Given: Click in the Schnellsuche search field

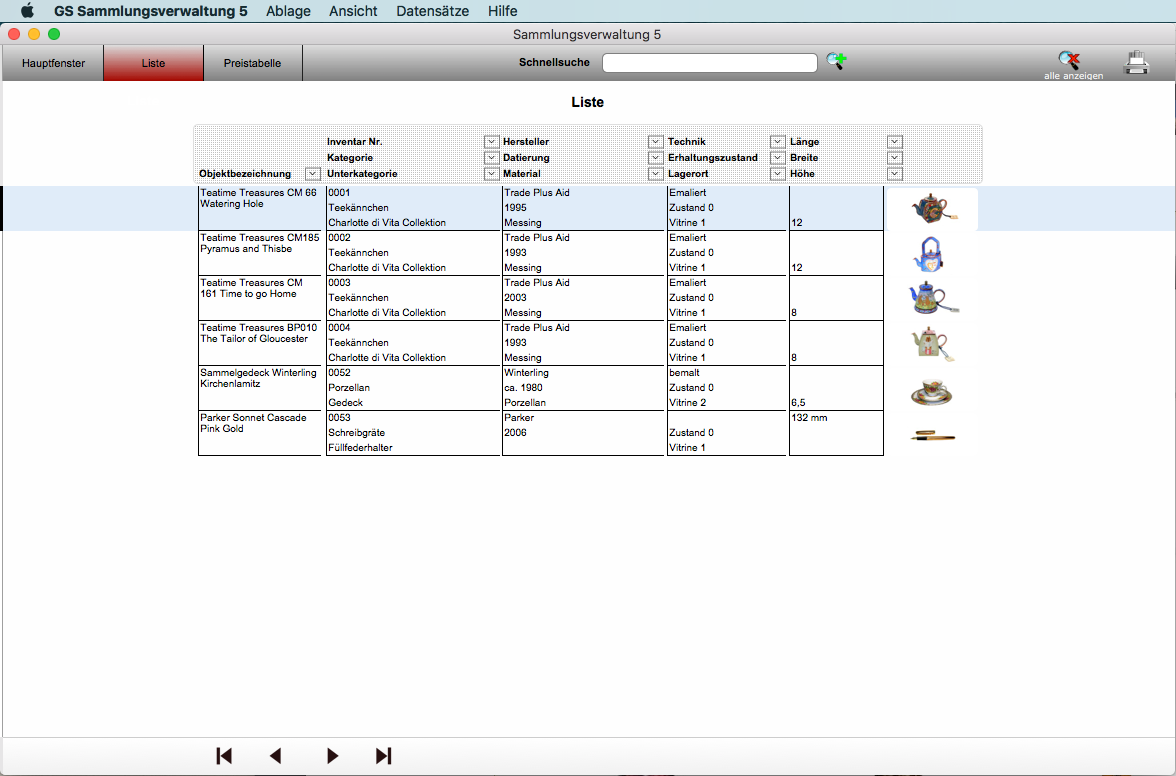Looking at the screenshot, I should (709, 63).
